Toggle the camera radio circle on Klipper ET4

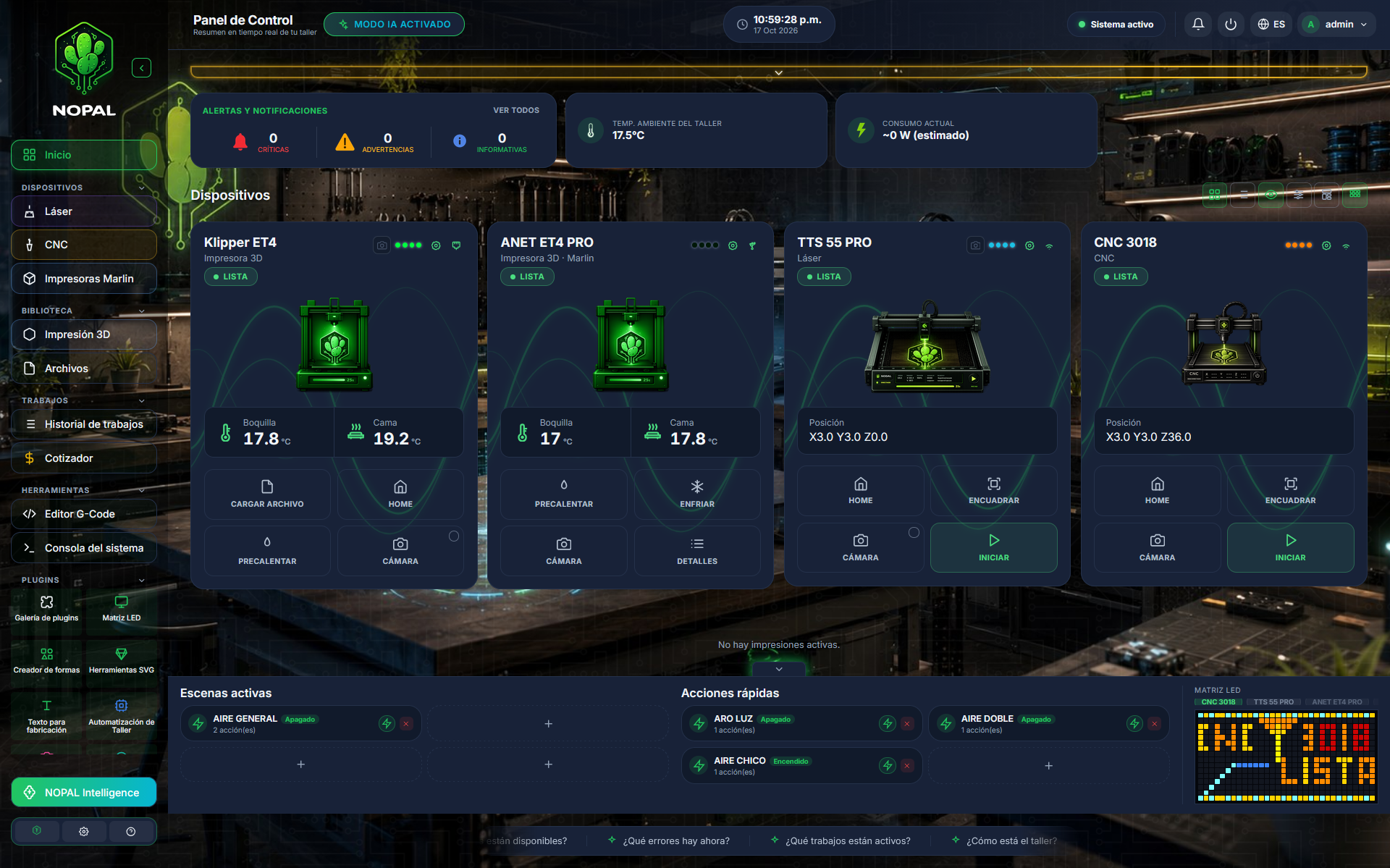(454, 536)
